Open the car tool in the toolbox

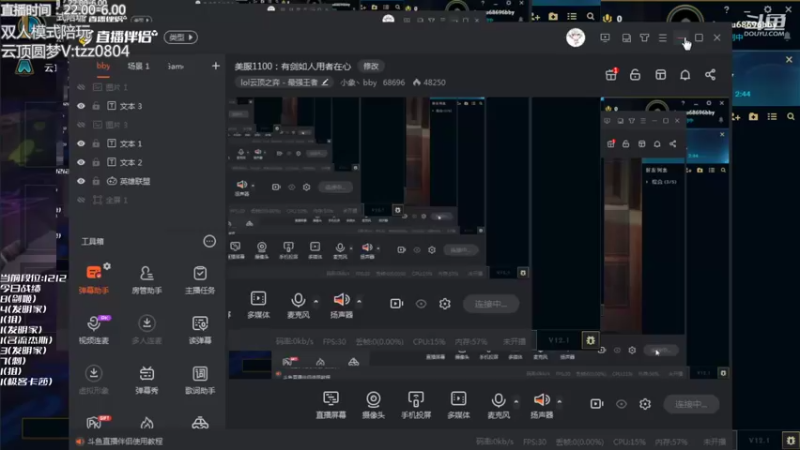point(200,423)
